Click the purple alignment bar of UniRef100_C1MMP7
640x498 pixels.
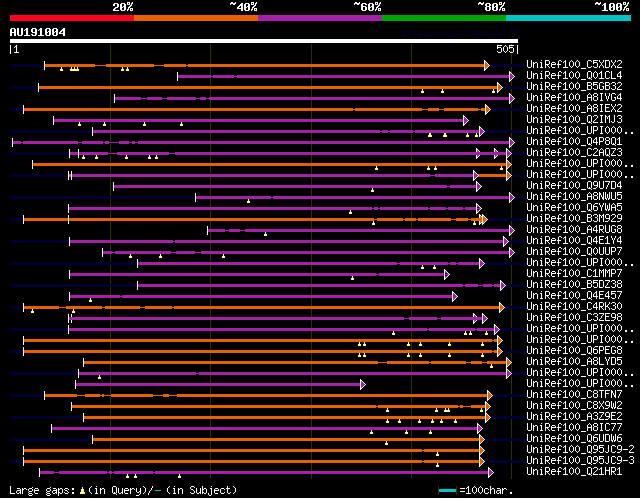pyautogui.click(x=258, y=275)
